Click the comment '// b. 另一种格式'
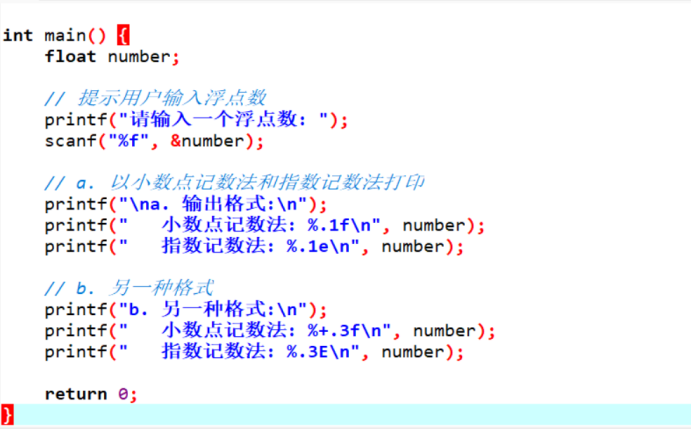The width and height of the screenshot is (692, 429). click(129, 288)
